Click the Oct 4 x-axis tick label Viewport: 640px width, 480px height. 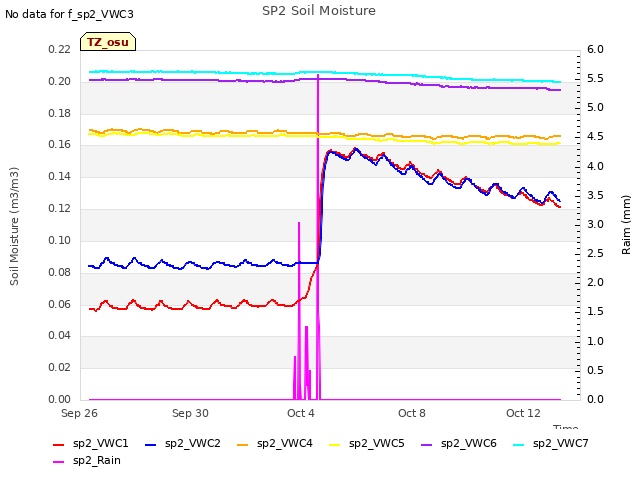(301, 413)
